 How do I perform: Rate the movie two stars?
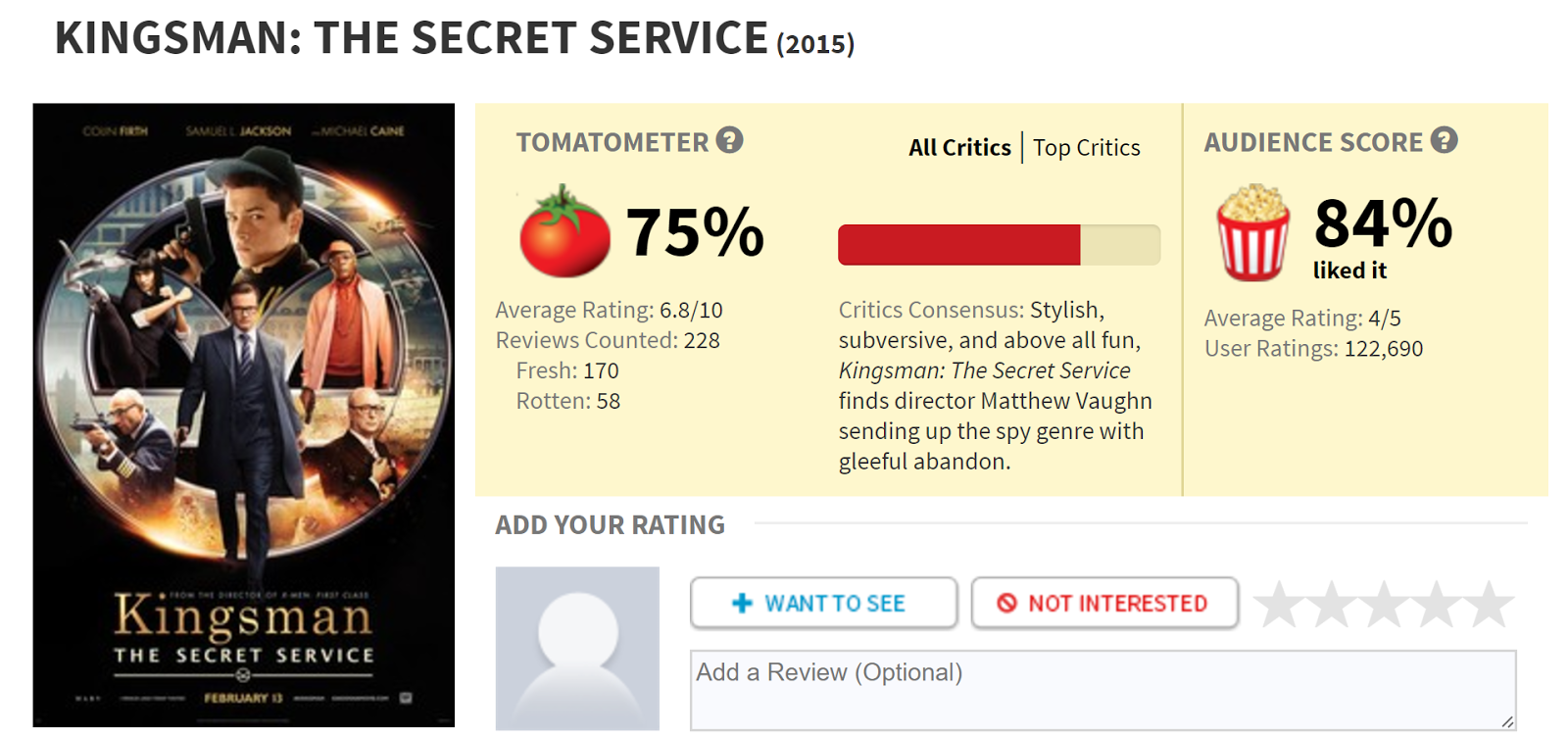(x=1331, y=604)
